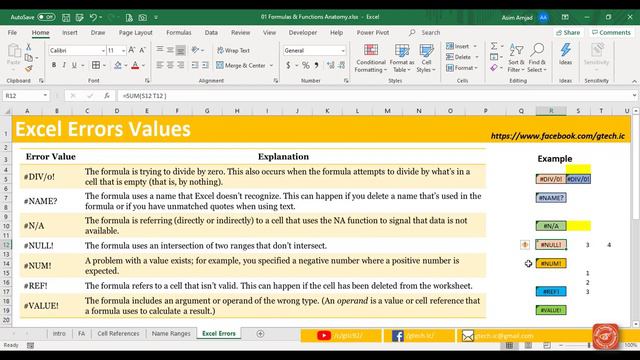Open the File menu

[12, 33]
